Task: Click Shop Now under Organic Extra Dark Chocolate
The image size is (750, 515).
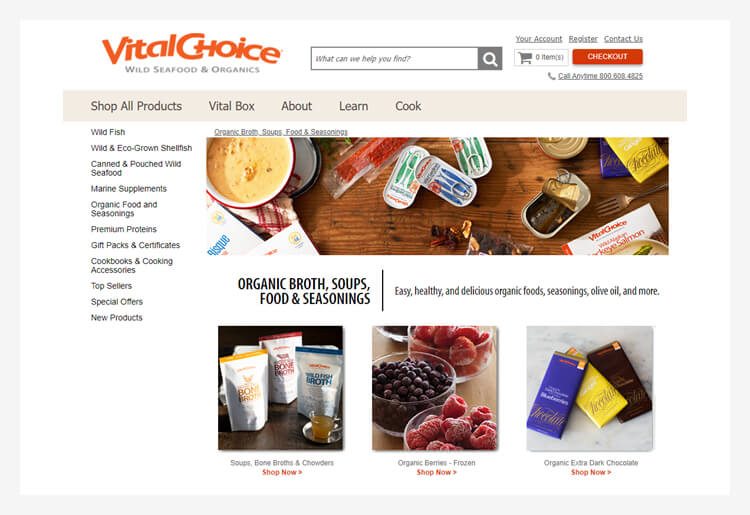Action: 591,472
